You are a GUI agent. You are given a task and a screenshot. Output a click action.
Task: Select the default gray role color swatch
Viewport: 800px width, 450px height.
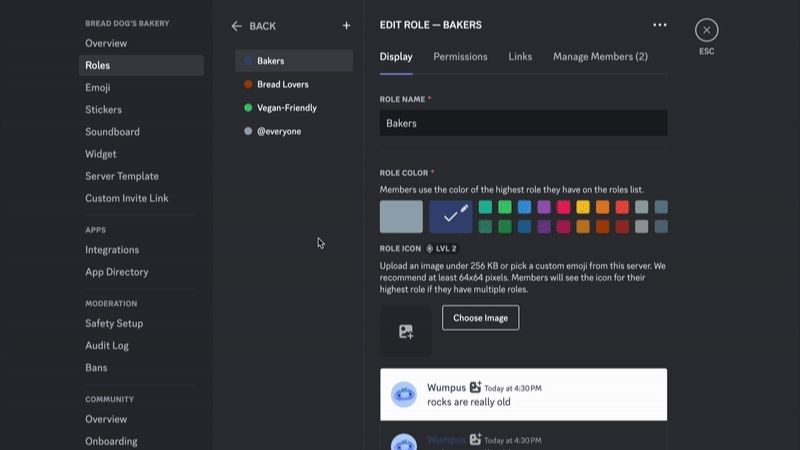(x=401, y=216)
